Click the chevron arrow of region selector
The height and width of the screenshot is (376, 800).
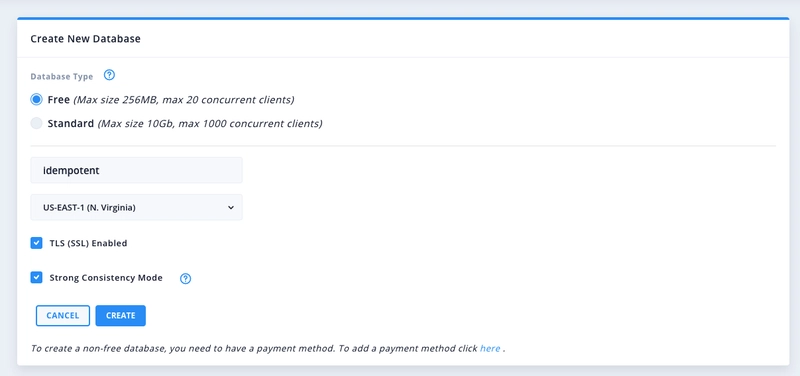click(x=231, y=208)
